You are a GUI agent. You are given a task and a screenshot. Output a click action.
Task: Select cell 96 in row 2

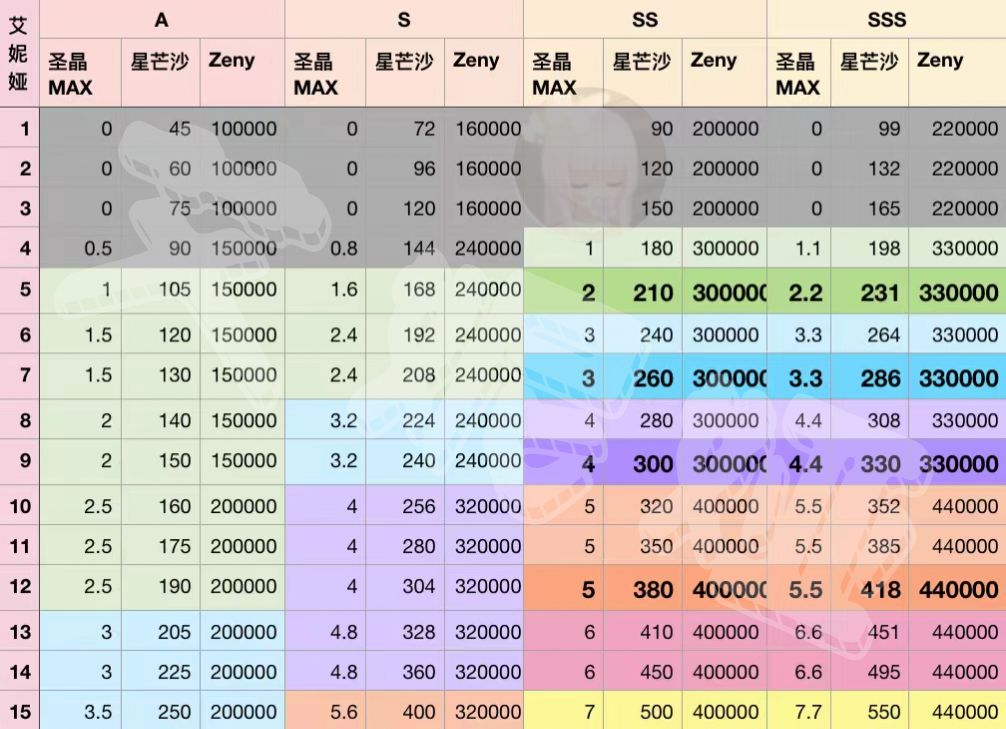click(x=405, y=168)
